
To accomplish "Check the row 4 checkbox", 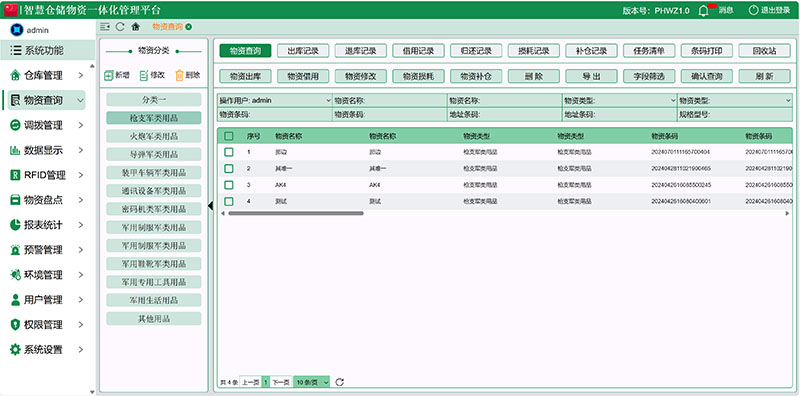I will coord(229,202).
